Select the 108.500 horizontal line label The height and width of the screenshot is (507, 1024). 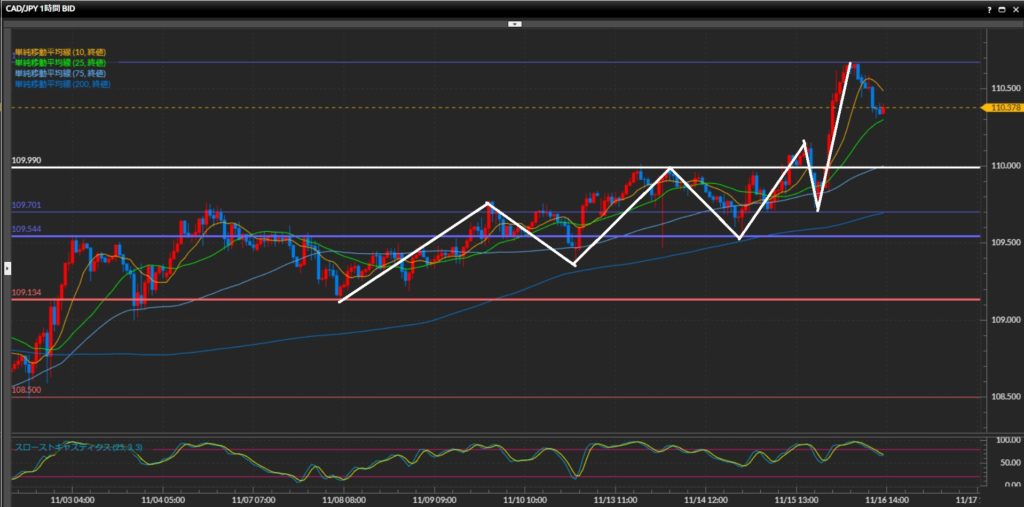pyautogui.click(x=26, y=390)
